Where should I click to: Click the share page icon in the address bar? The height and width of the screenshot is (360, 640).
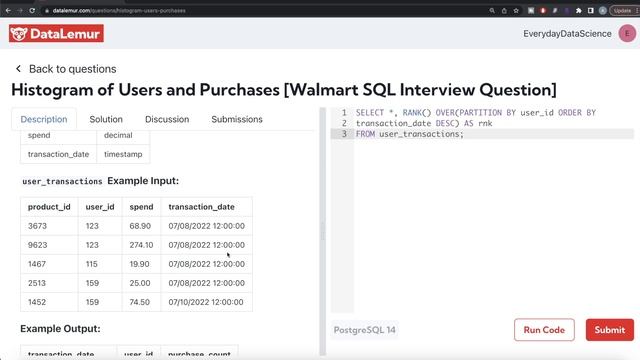click(504, 11)
